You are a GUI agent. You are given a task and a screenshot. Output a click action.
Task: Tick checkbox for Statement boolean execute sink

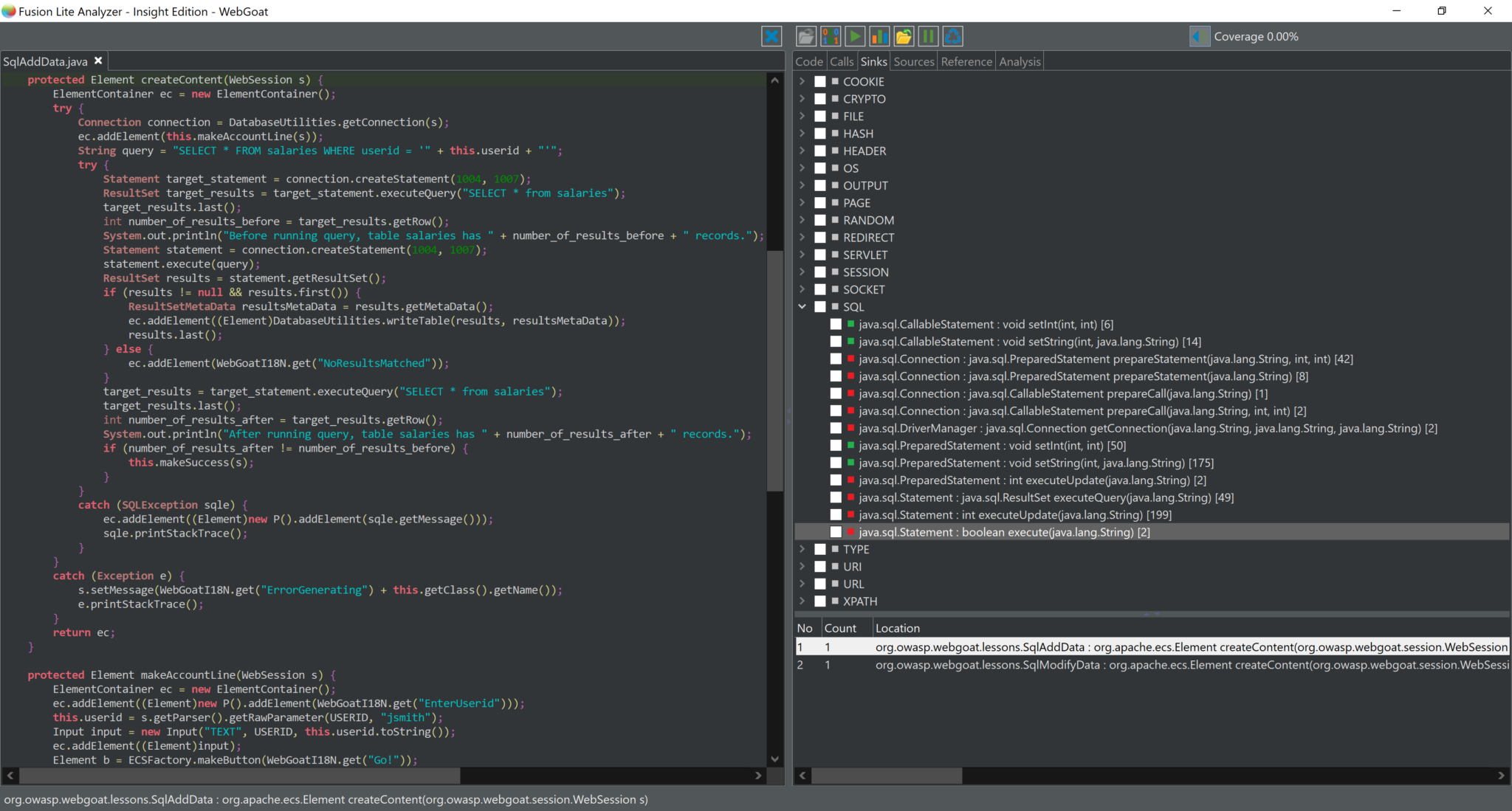point(836,532)
